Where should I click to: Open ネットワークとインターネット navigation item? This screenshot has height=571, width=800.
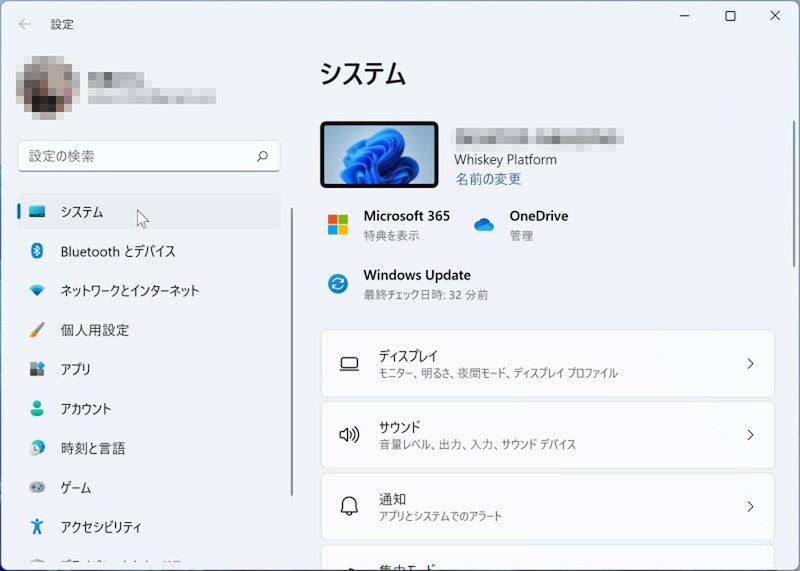coord(130,291)
